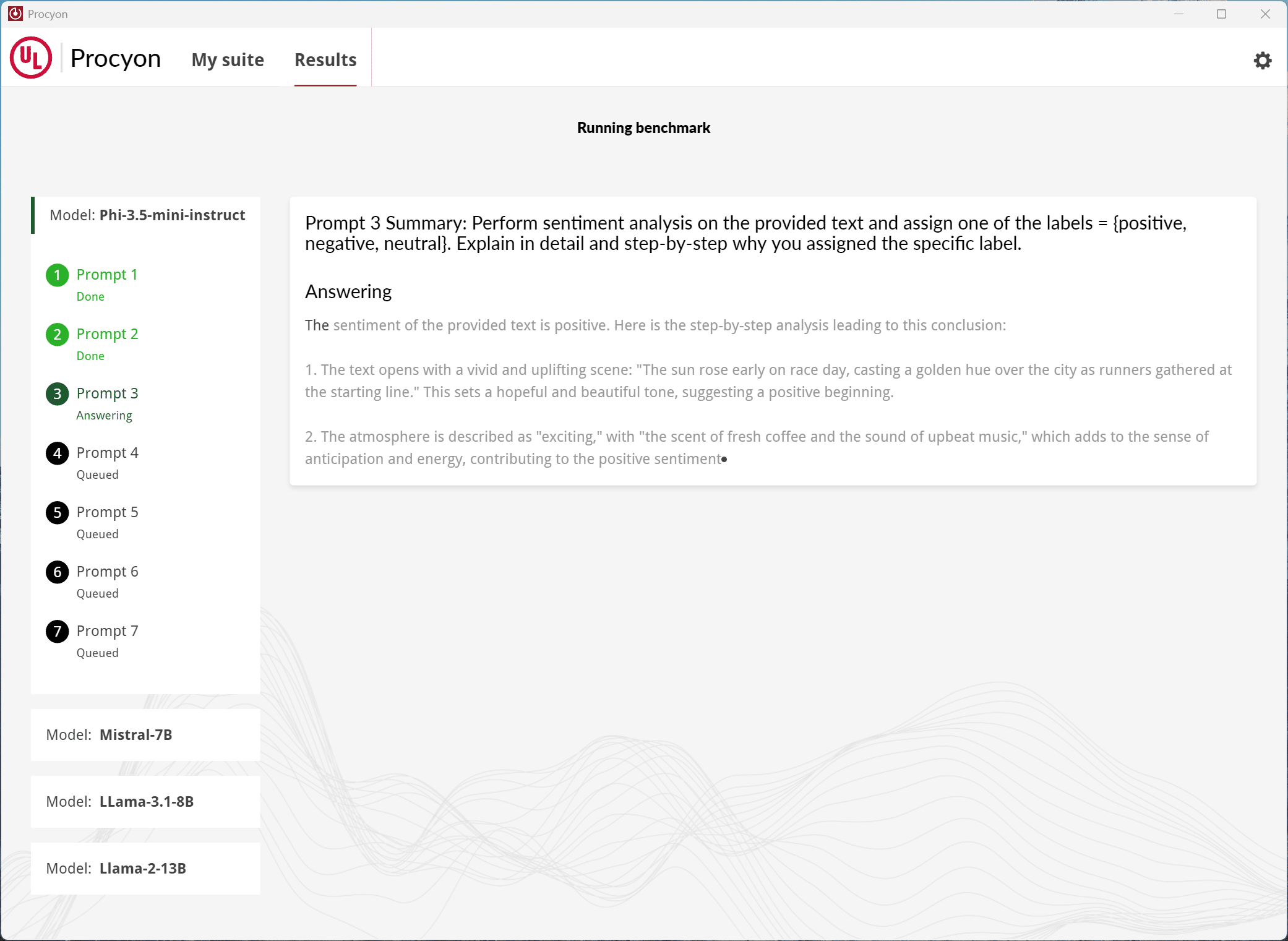The image size is (1288, 941).
Task: Click answer point 1 about the sun rising
Action: [x=768, y=381]
